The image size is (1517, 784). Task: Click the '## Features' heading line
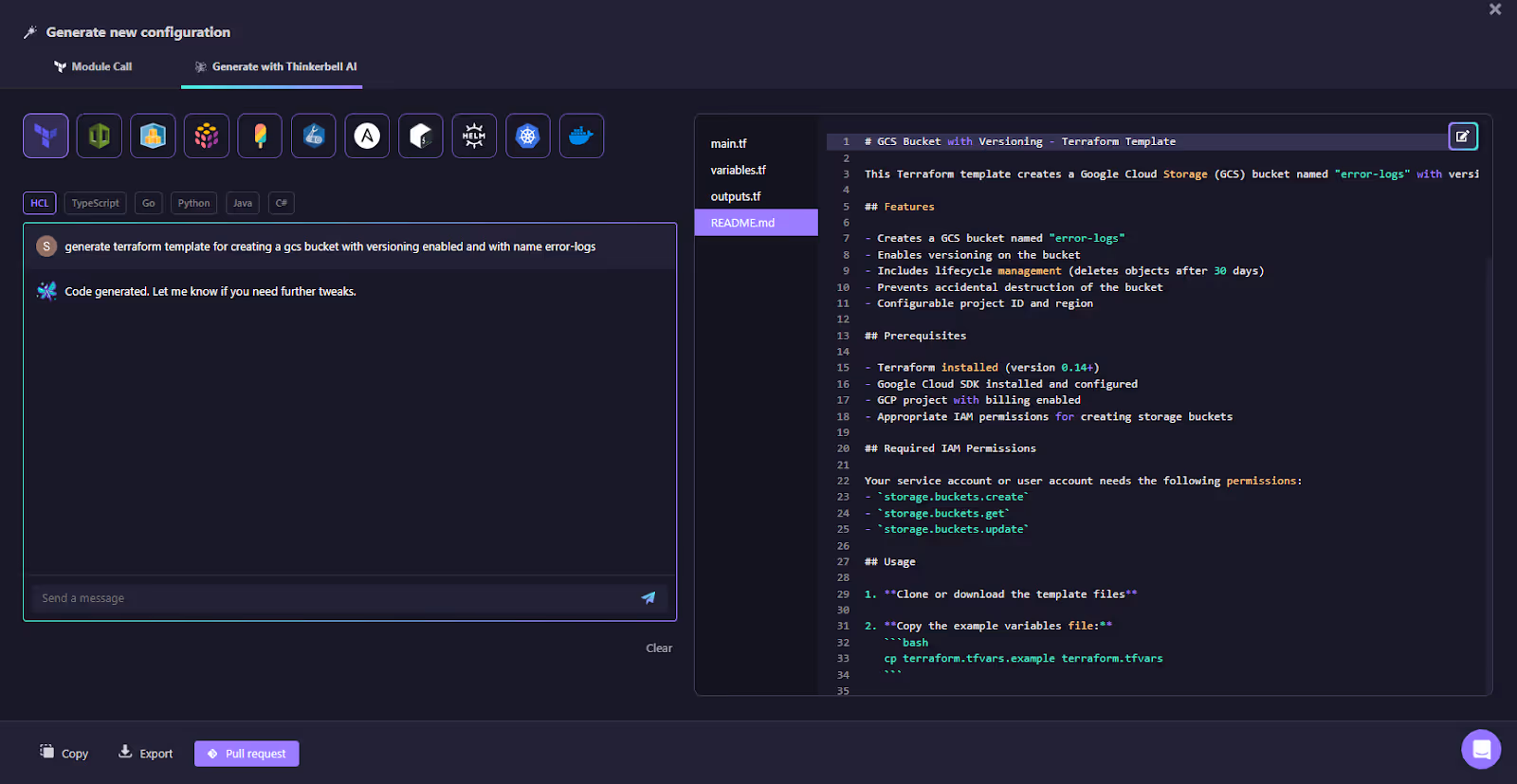(x=900, y=207)
